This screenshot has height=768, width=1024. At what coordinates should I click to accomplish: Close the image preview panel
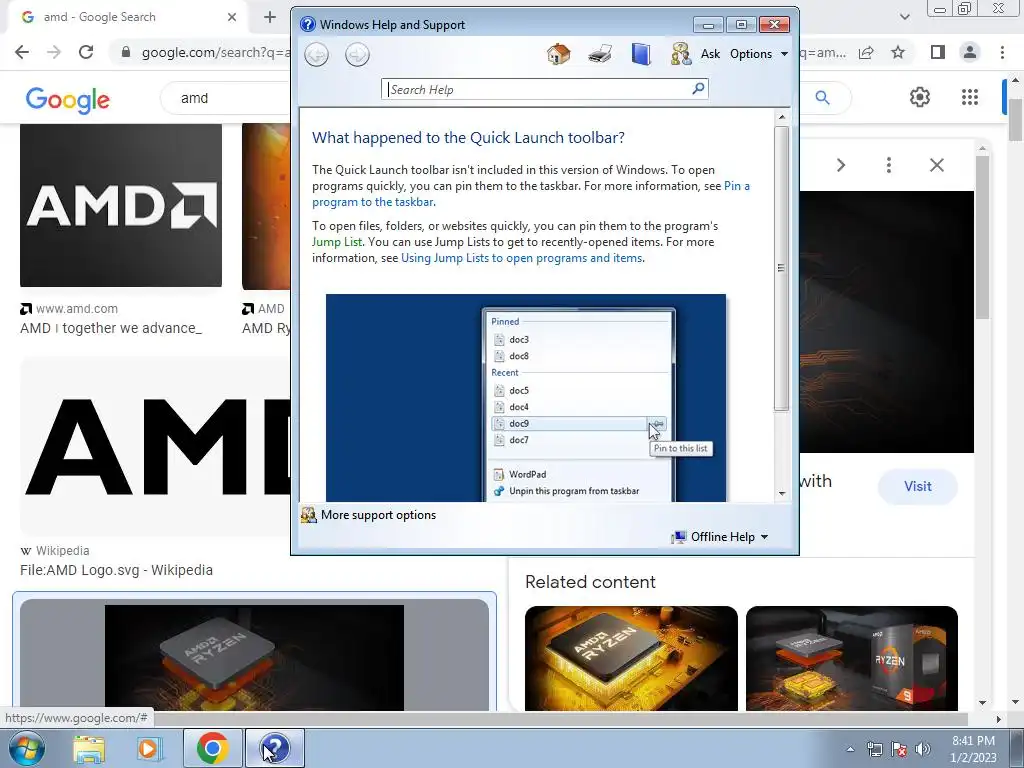coord(936,165)
